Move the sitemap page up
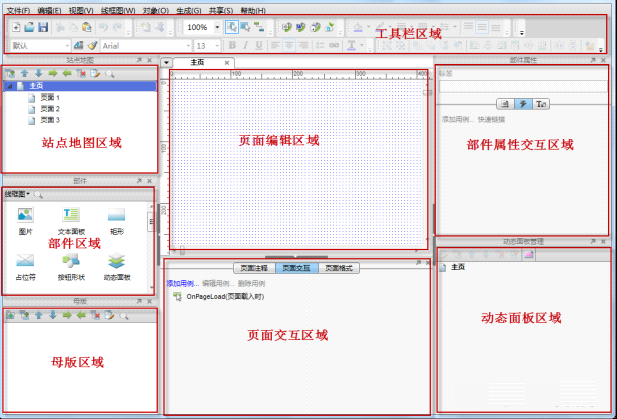This screenshot has width=617, height=419. point(24,73)
